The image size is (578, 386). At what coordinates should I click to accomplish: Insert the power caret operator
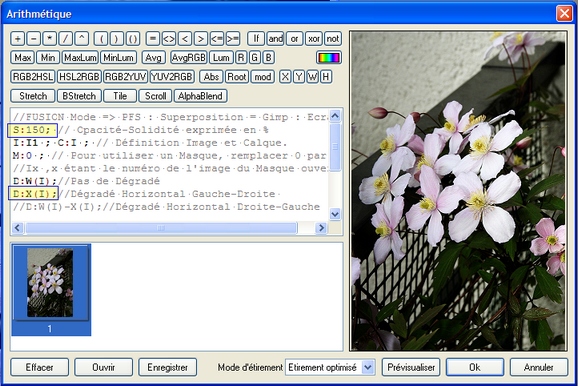81,39
